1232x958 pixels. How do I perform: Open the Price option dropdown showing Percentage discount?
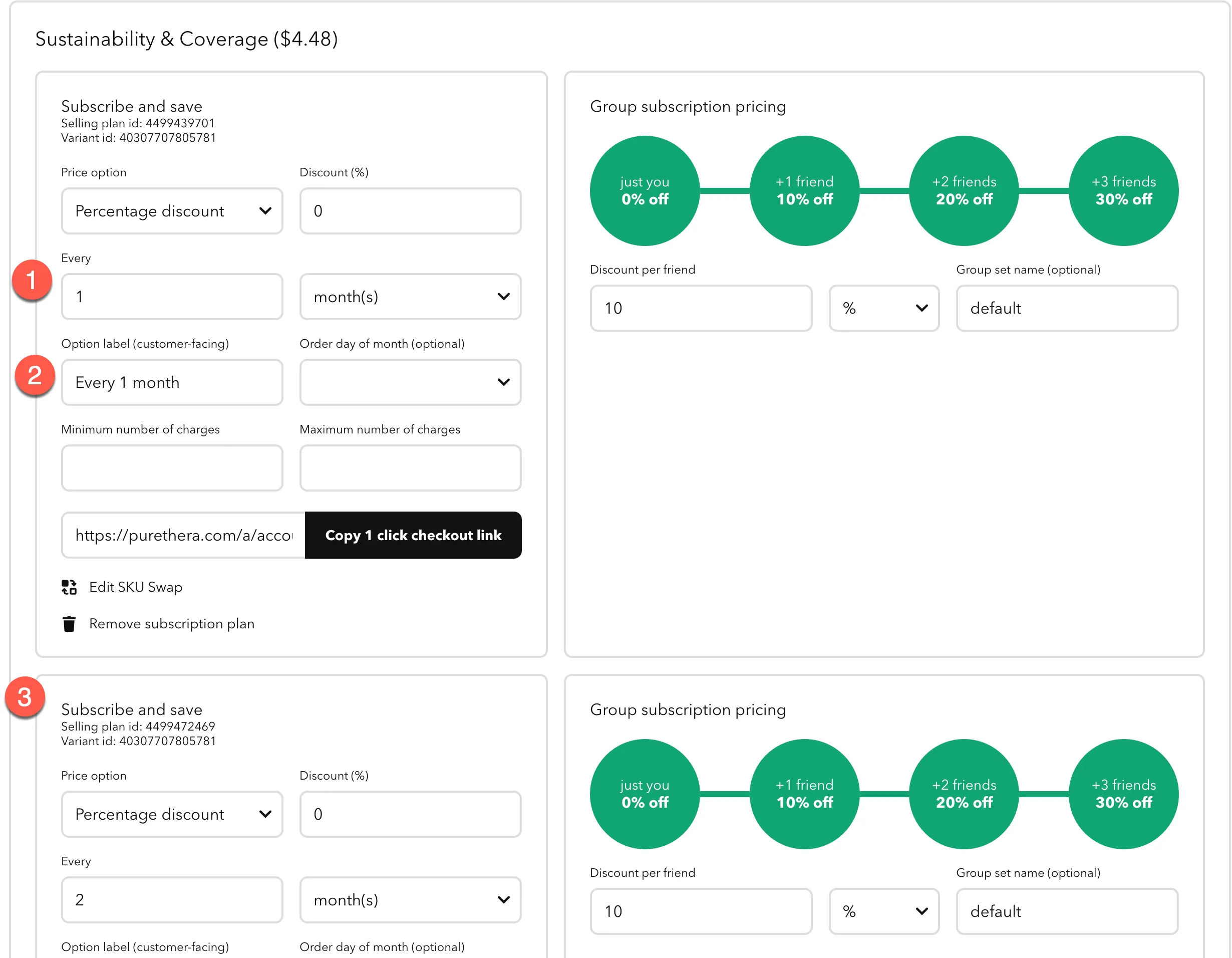click(x=171, y=211)
